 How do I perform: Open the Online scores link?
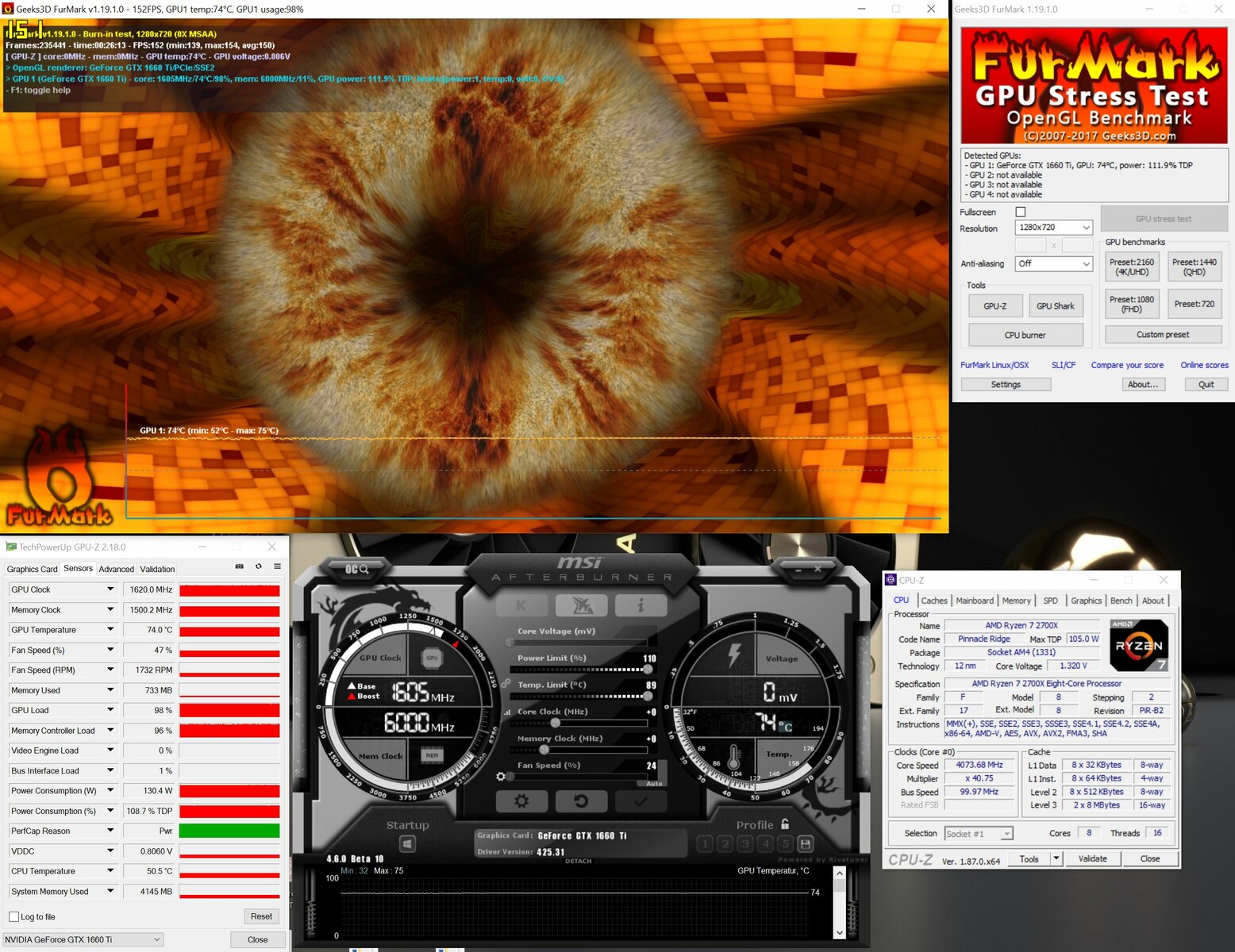point(1204,365)
